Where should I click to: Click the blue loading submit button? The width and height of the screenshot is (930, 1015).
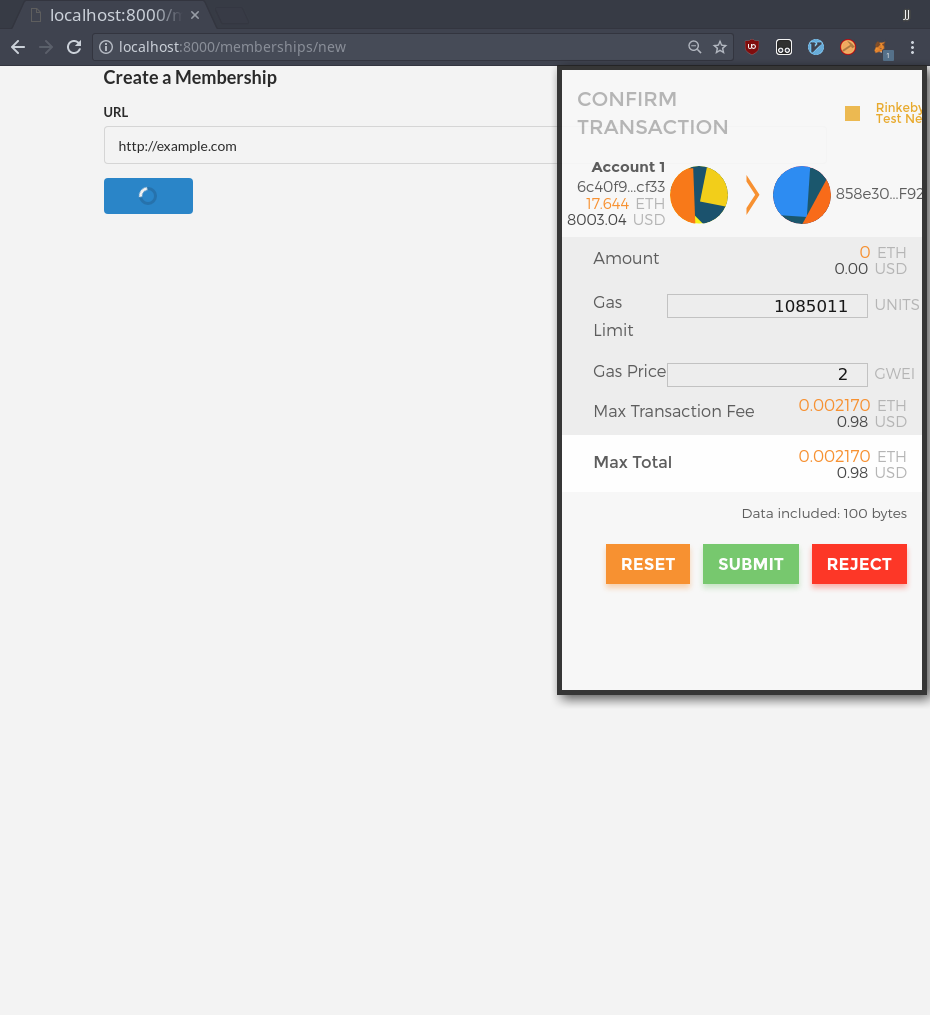click(148, 195)
